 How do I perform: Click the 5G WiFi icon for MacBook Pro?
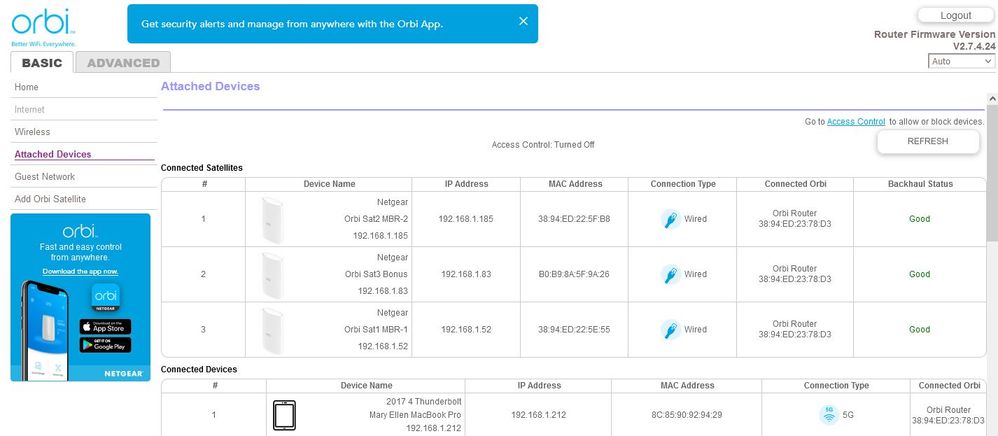coord(829,414)
